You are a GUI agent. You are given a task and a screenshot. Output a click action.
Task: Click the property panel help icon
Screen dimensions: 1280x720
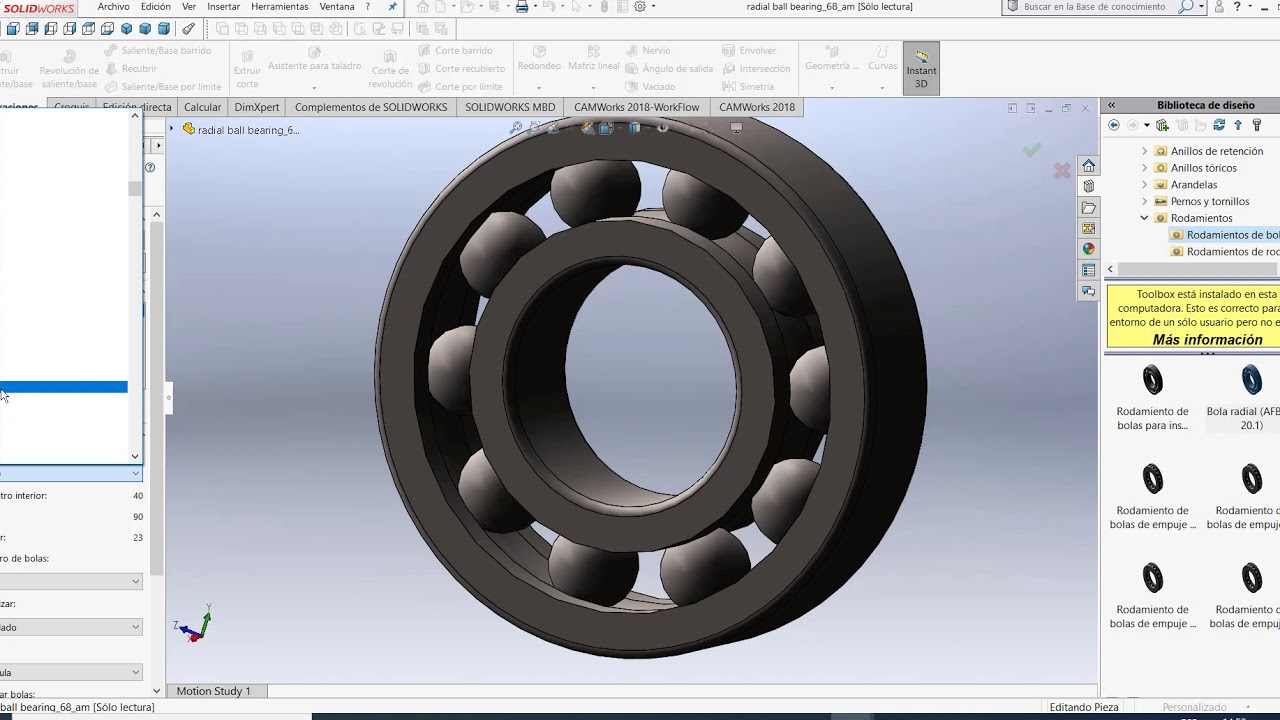pos(150,168)
